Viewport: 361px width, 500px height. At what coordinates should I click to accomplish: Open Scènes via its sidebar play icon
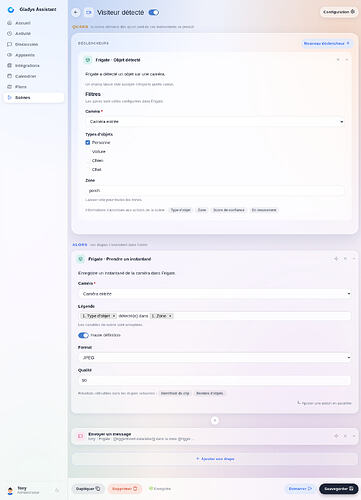(x=9, y=97)
